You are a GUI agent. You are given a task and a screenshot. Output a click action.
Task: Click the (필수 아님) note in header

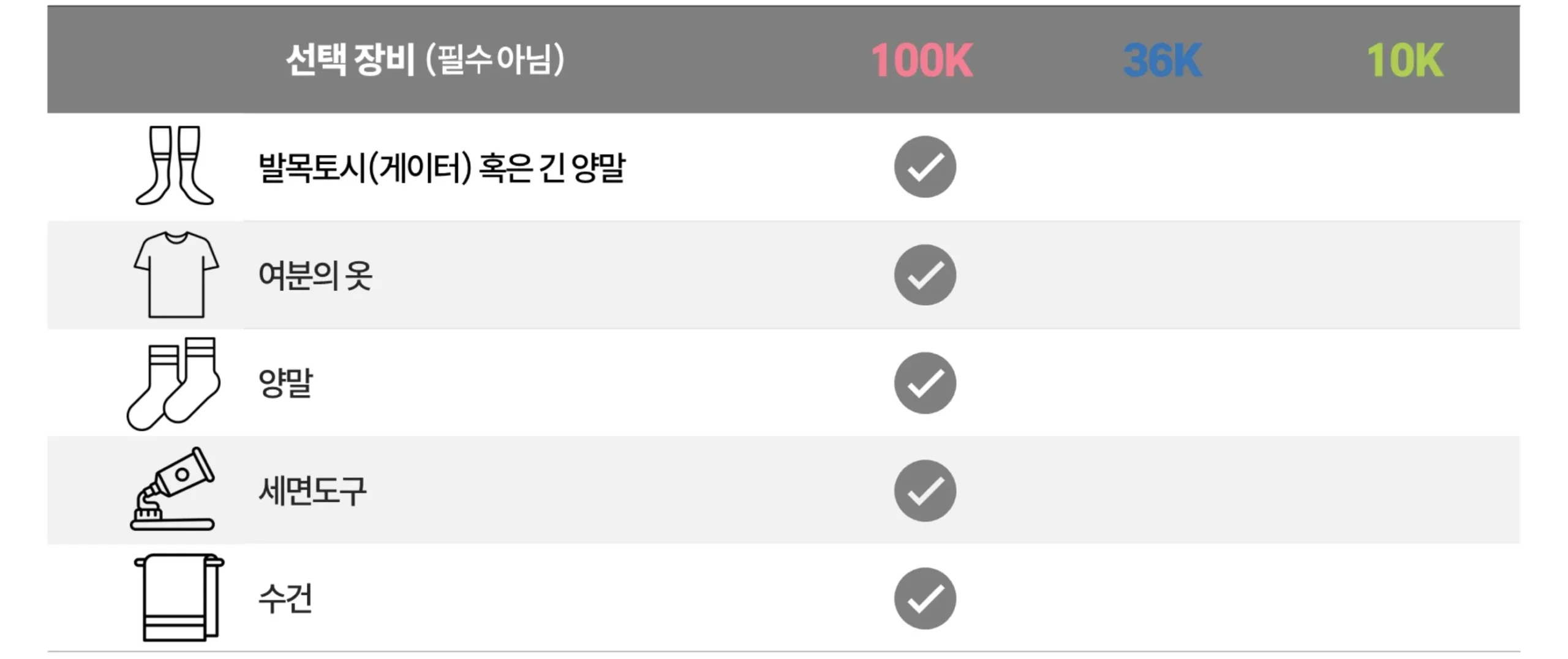[x=494, y=60]
